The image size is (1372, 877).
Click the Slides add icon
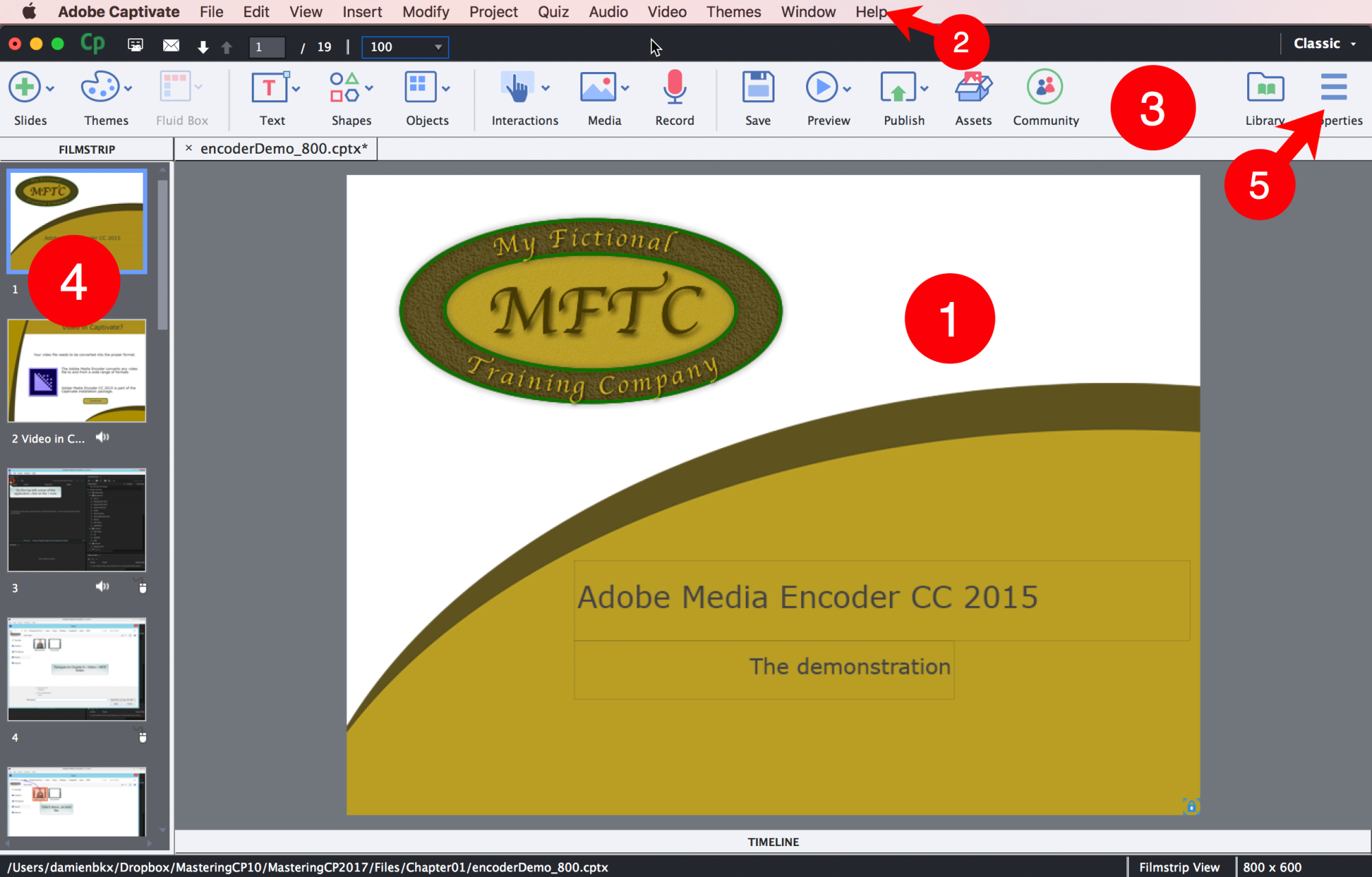click(25, 87)
